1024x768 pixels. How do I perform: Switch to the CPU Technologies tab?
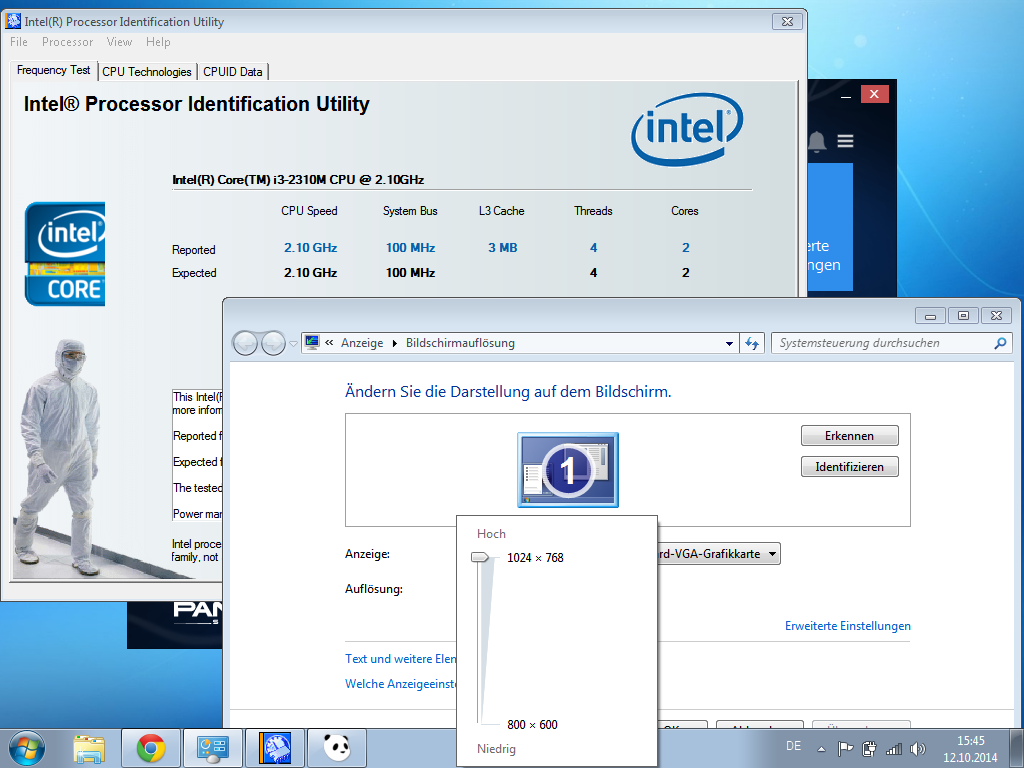click(x=147, y=72)
